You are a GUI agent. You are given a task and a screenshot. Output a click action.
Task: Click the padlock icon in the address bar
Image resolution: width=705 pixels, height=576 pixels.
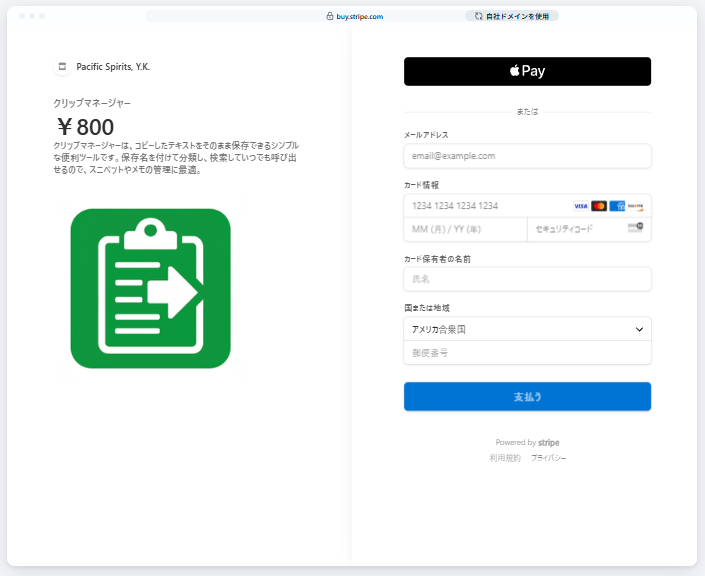click(329, 16)
